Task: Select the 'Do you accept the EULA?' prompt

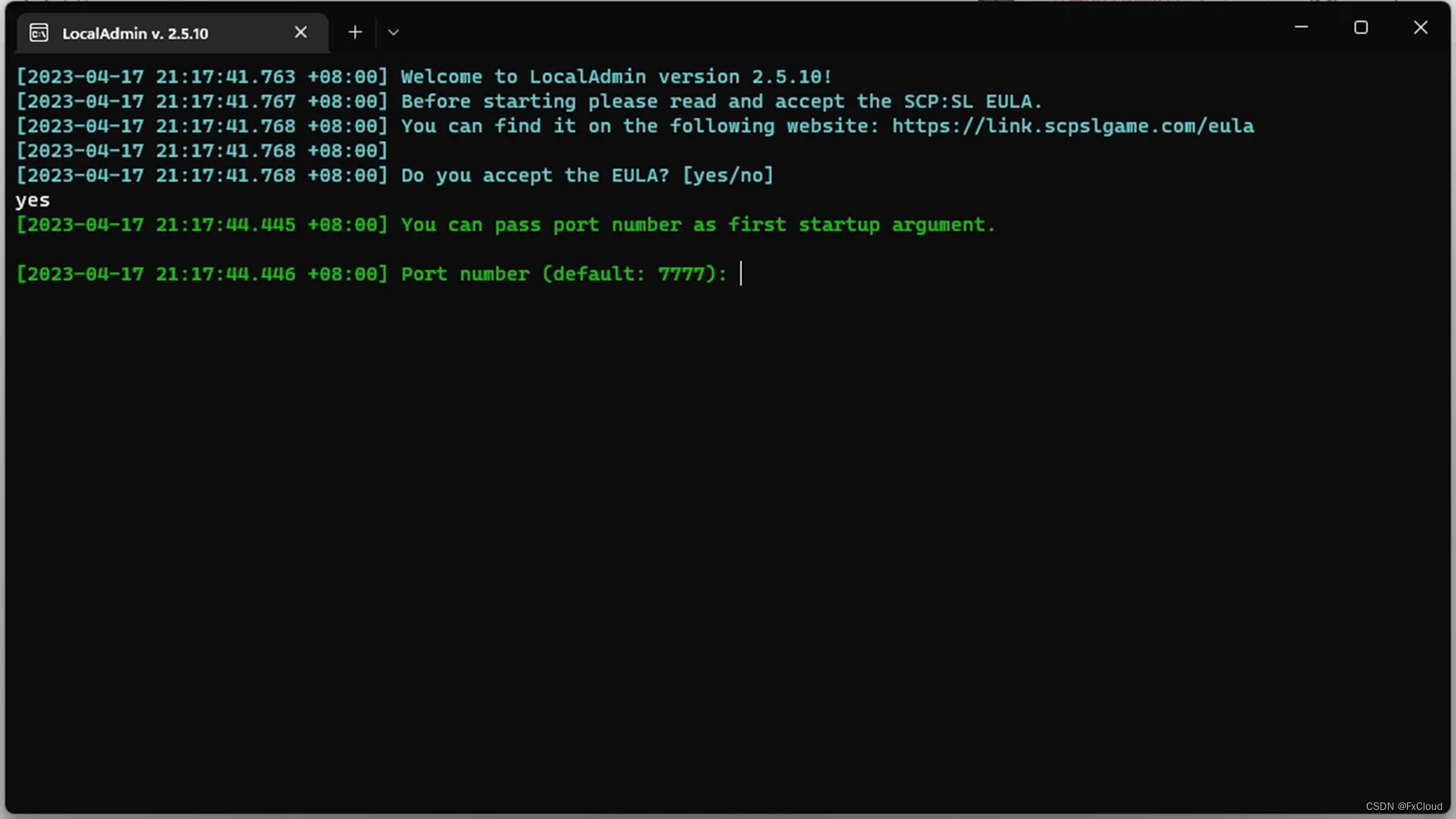Action: click(534, 176)
